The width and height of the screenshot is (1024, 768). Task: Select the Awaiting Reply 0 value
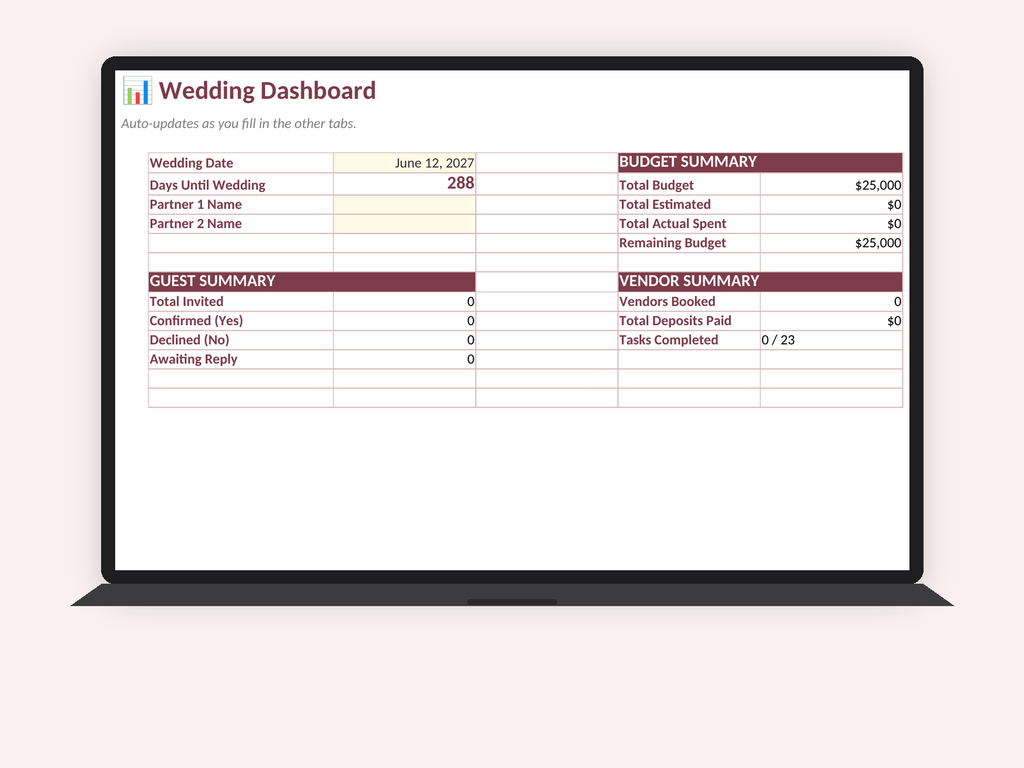(404, 359)
